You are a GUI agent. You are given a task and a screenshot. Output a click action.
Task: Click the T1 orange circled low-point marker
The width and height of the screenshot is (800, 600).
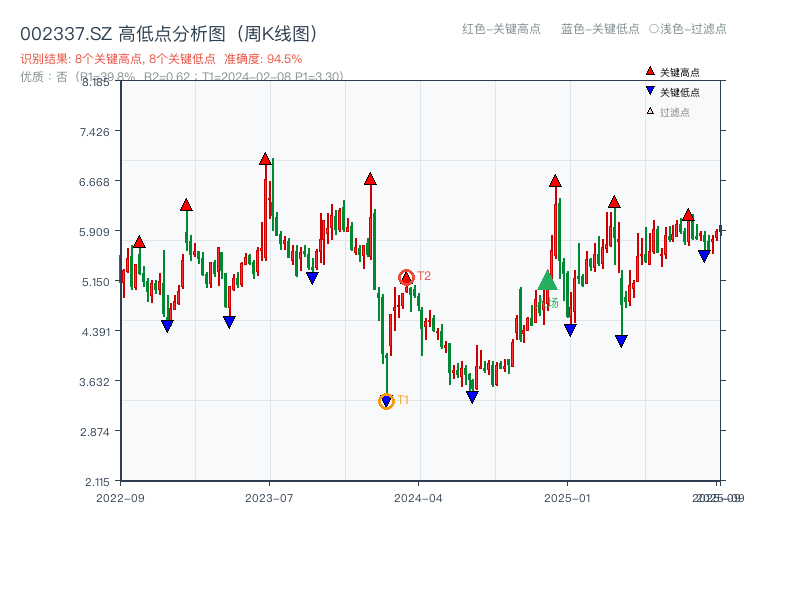[x=386, y=400]
